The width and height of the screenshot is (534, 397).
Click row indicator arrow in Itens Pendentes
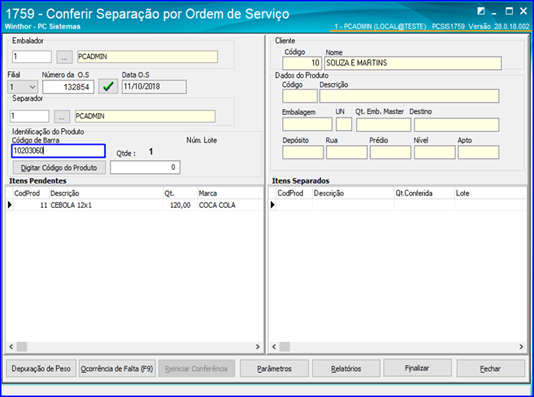(x=10, y=205)
